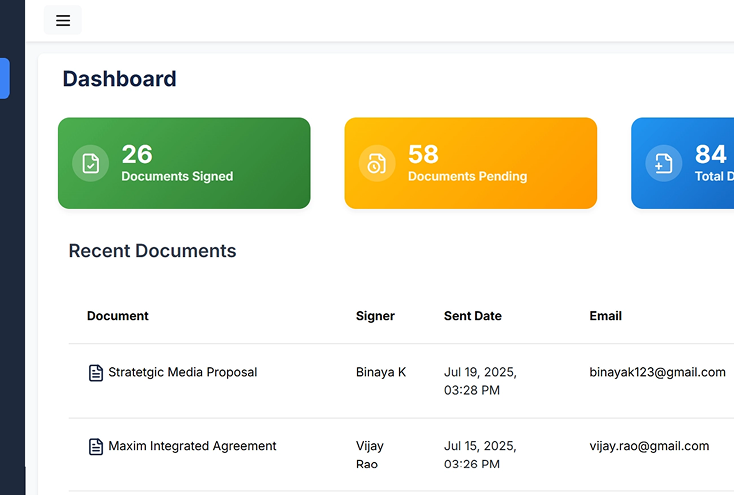Open the green Documents Signed card
Image resolution: width=734 pixels, height=495 pixels.
(x=184, y=163)
